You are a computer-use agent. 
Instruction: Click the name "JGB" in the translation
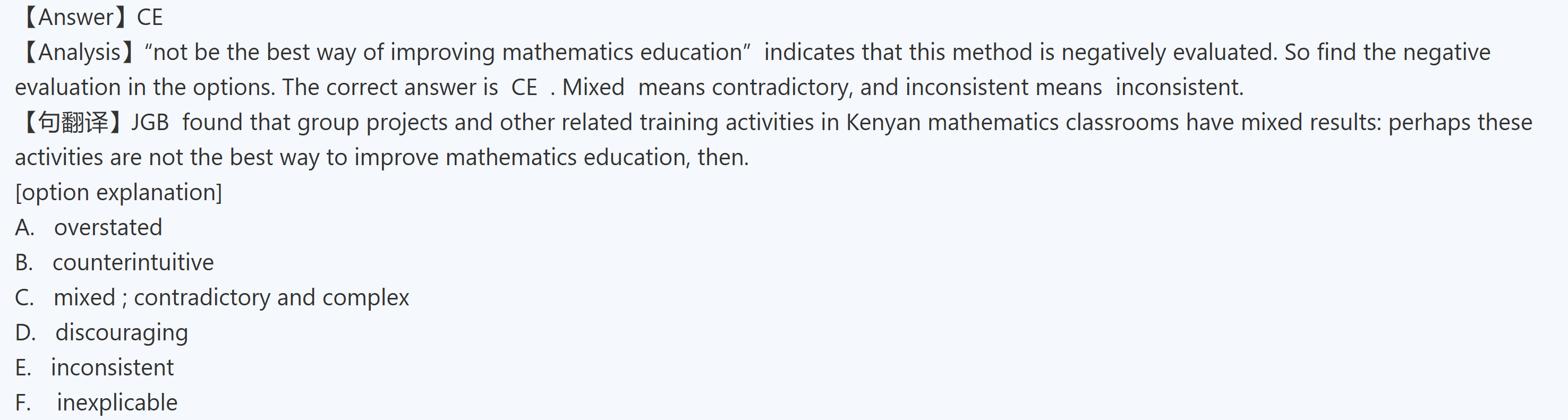click(x=150, y=122)
